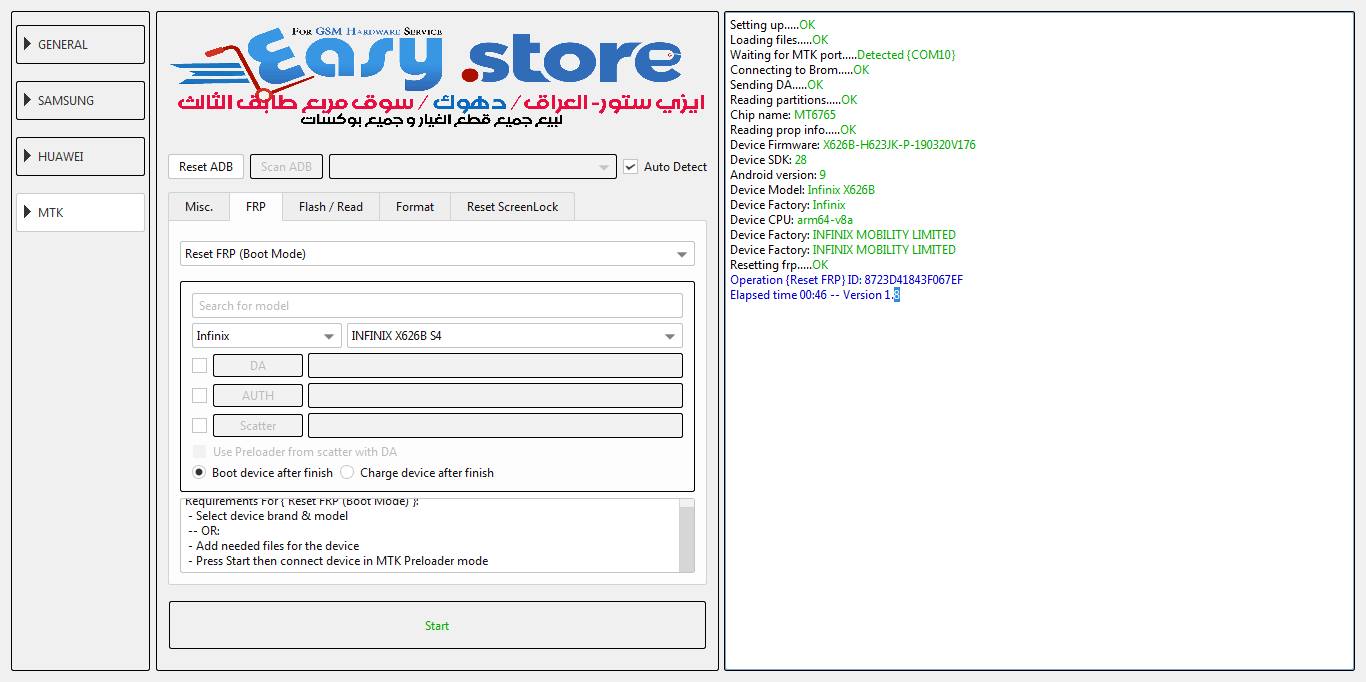Switch to the Reset ScreenLock tab

tap(513, 207)
